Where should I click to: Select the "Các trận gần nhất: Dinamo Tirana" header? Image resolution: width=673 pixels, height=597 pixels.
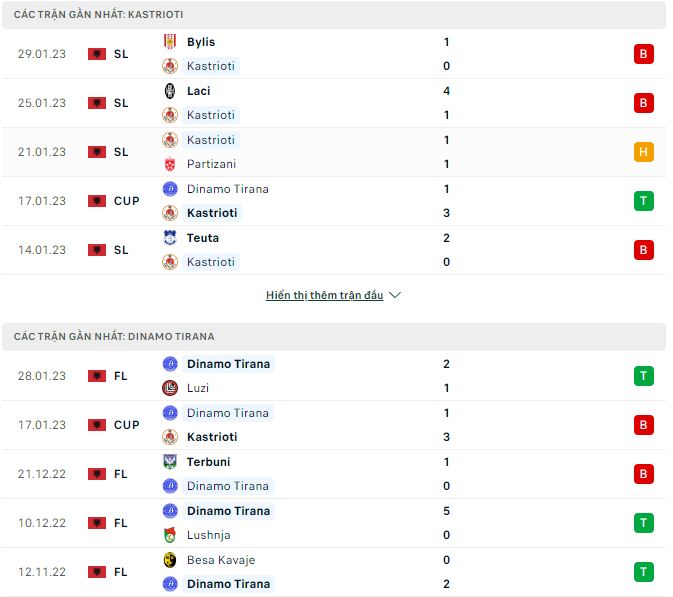pyautogui.click(x=113, y=337)
